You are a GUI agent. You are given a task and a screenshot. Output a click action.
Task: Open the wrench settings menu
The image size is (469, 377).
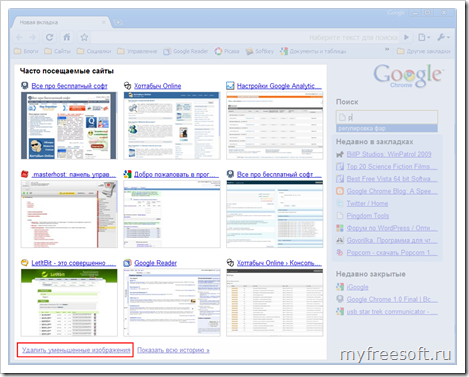[443, 37]
